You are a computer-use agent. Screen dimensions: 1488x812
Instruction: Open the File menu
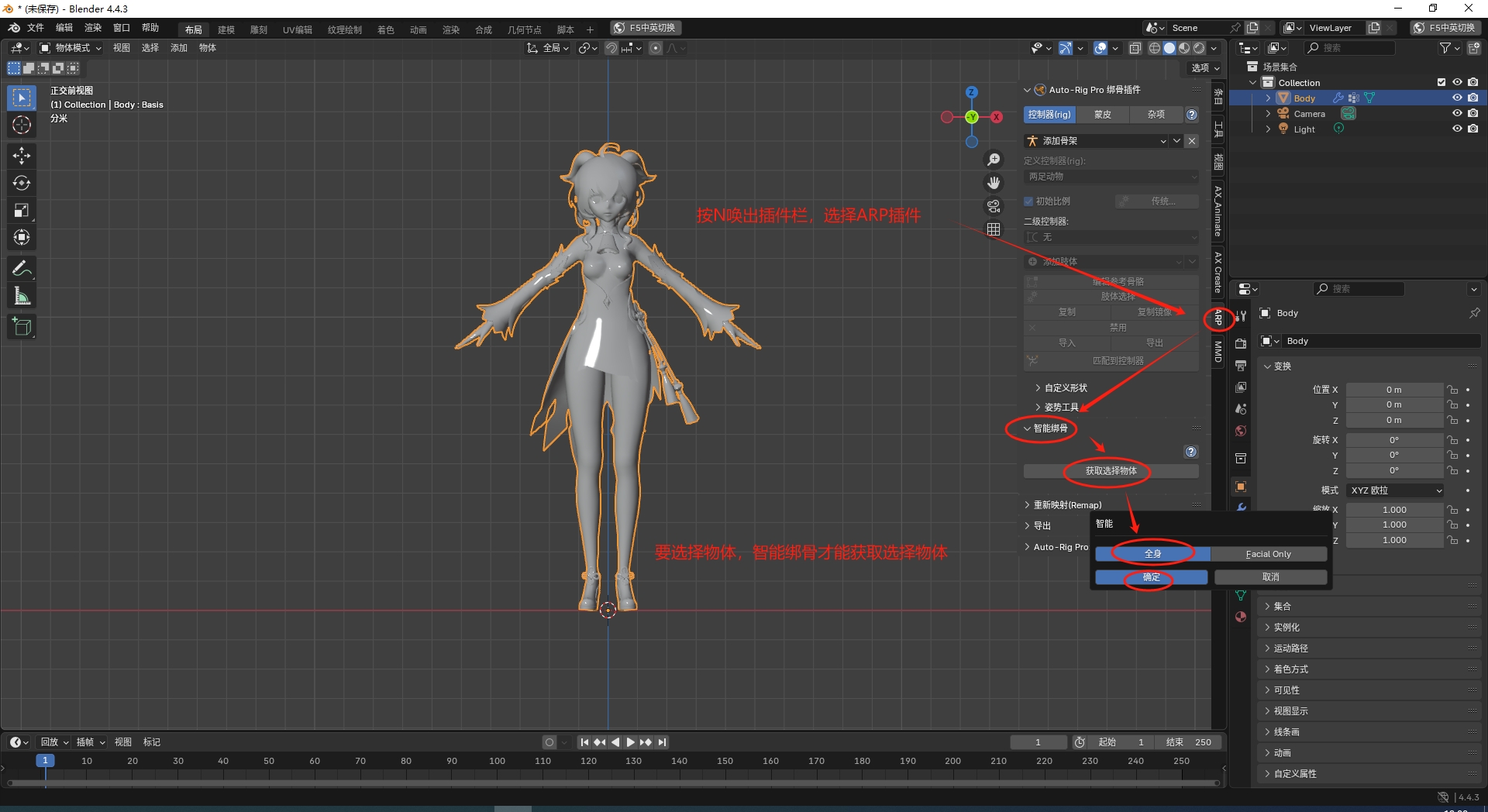(x=36, y=28)
